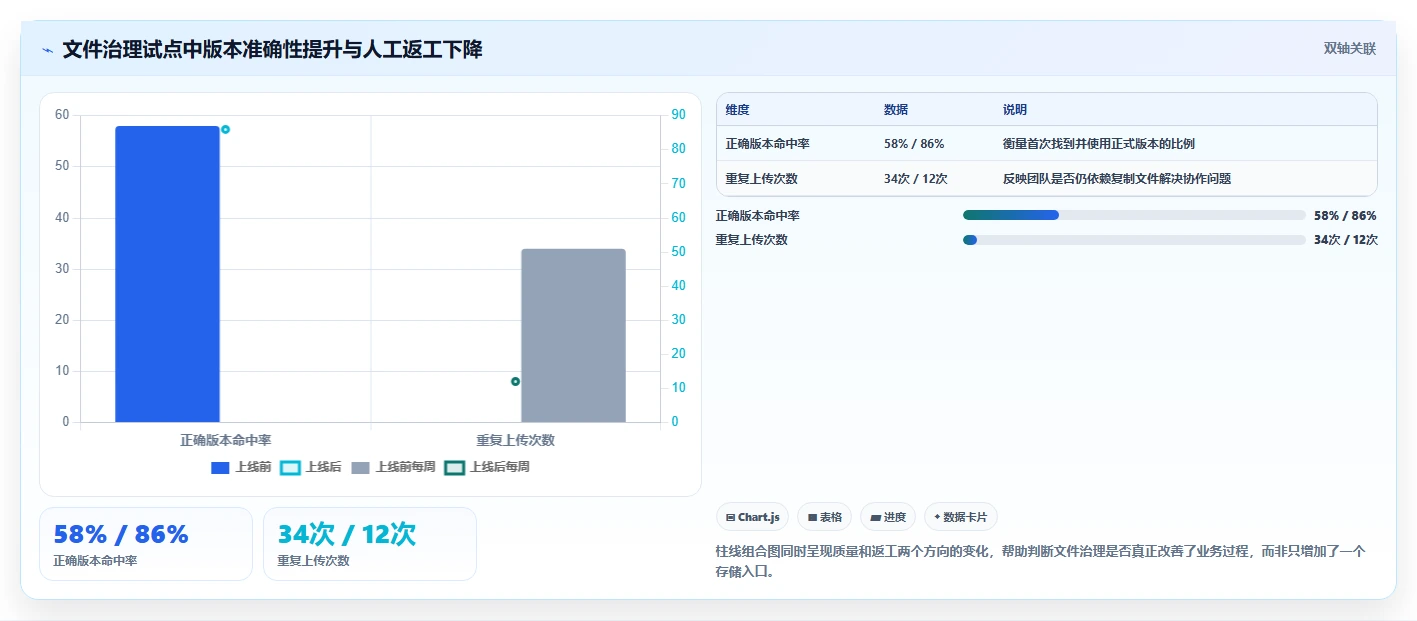
Task: Click the teal point above the blue bar
Action: coord(225,129)
